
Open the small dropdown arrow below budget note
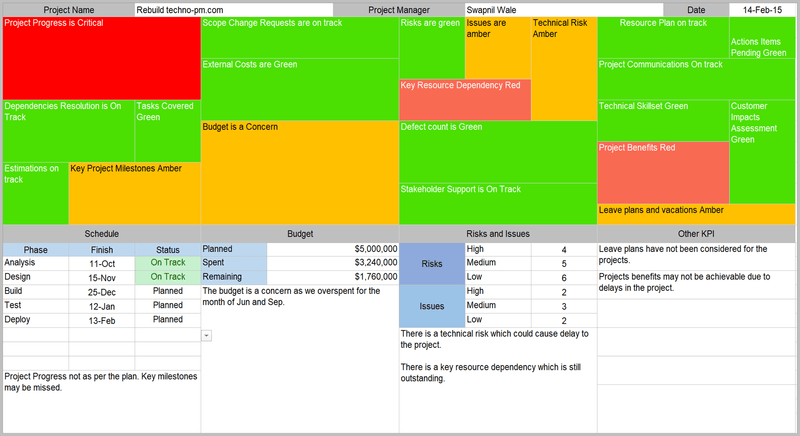pyautogui.click(x=206, y=336)
